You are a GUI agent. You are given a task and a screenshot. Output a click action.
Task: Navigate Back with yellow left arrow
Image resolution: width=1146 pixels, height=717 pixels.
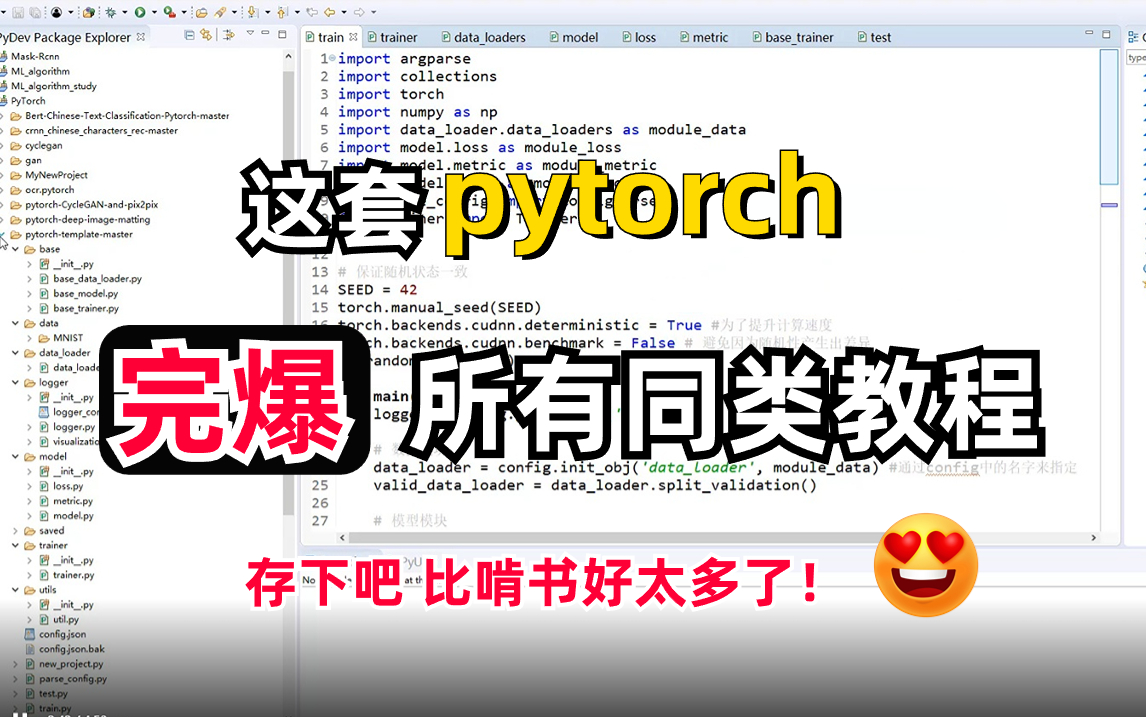click(x=330, y=12)
